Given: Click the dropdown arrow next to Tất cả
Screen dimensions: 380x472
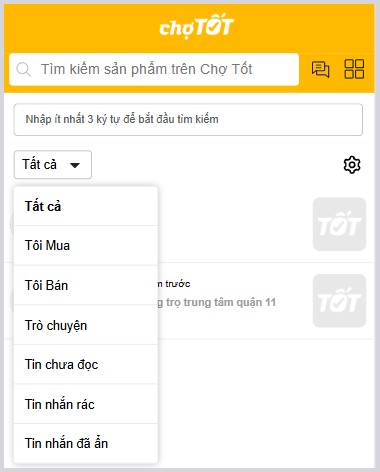Looking at the screenshot, I should 75,165.
